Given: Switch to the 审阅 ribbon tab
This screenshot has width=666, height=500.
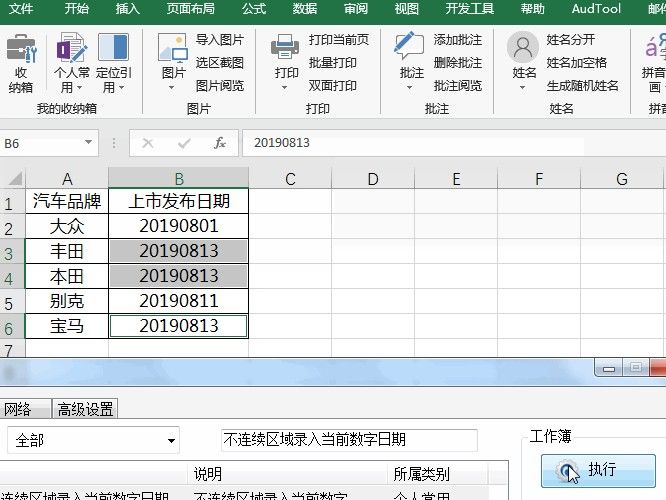Looking at the screenshot, I should point(356,8).
